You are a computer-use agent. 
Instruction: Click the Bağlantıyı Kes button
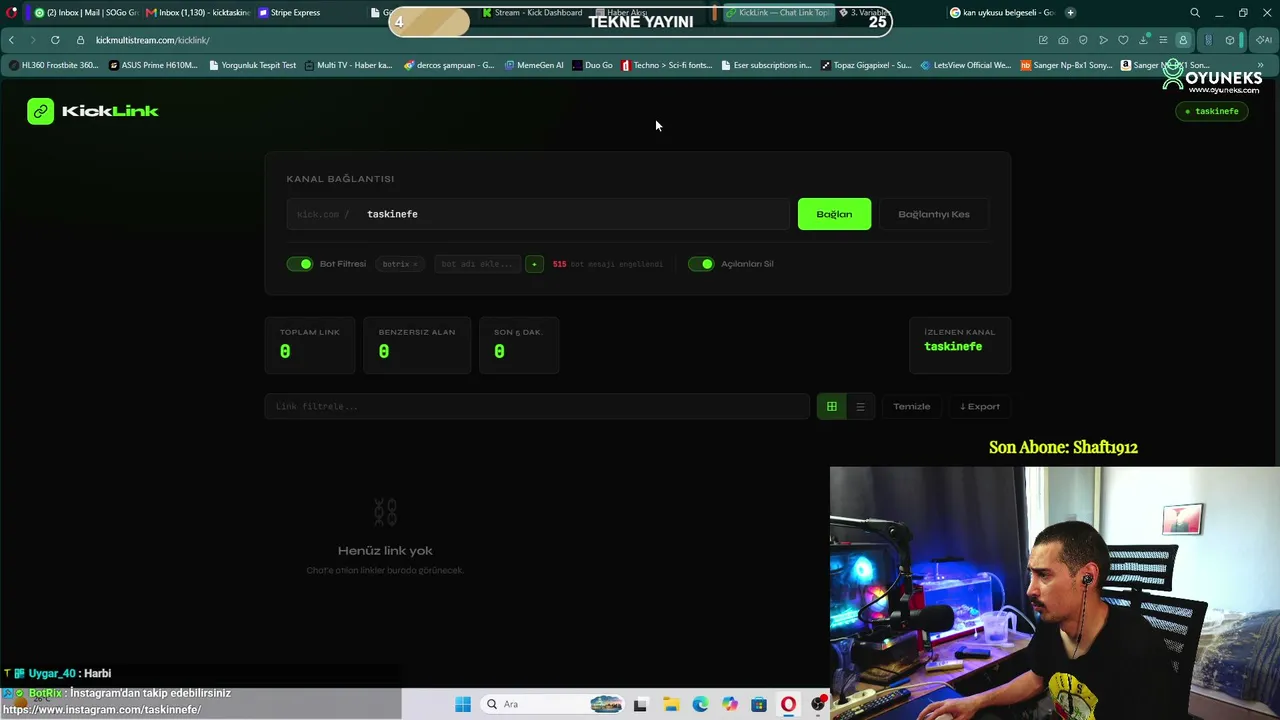[x=933, y=214]
